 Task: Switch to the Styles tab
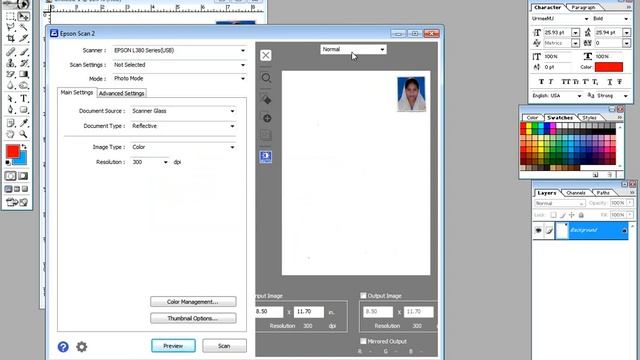point(589,118)
